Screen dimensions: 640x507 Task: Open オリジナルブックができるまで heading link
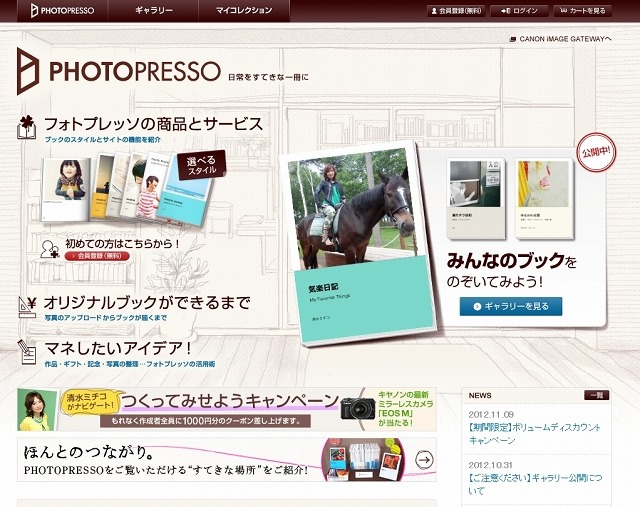click(x=147, y=302)
